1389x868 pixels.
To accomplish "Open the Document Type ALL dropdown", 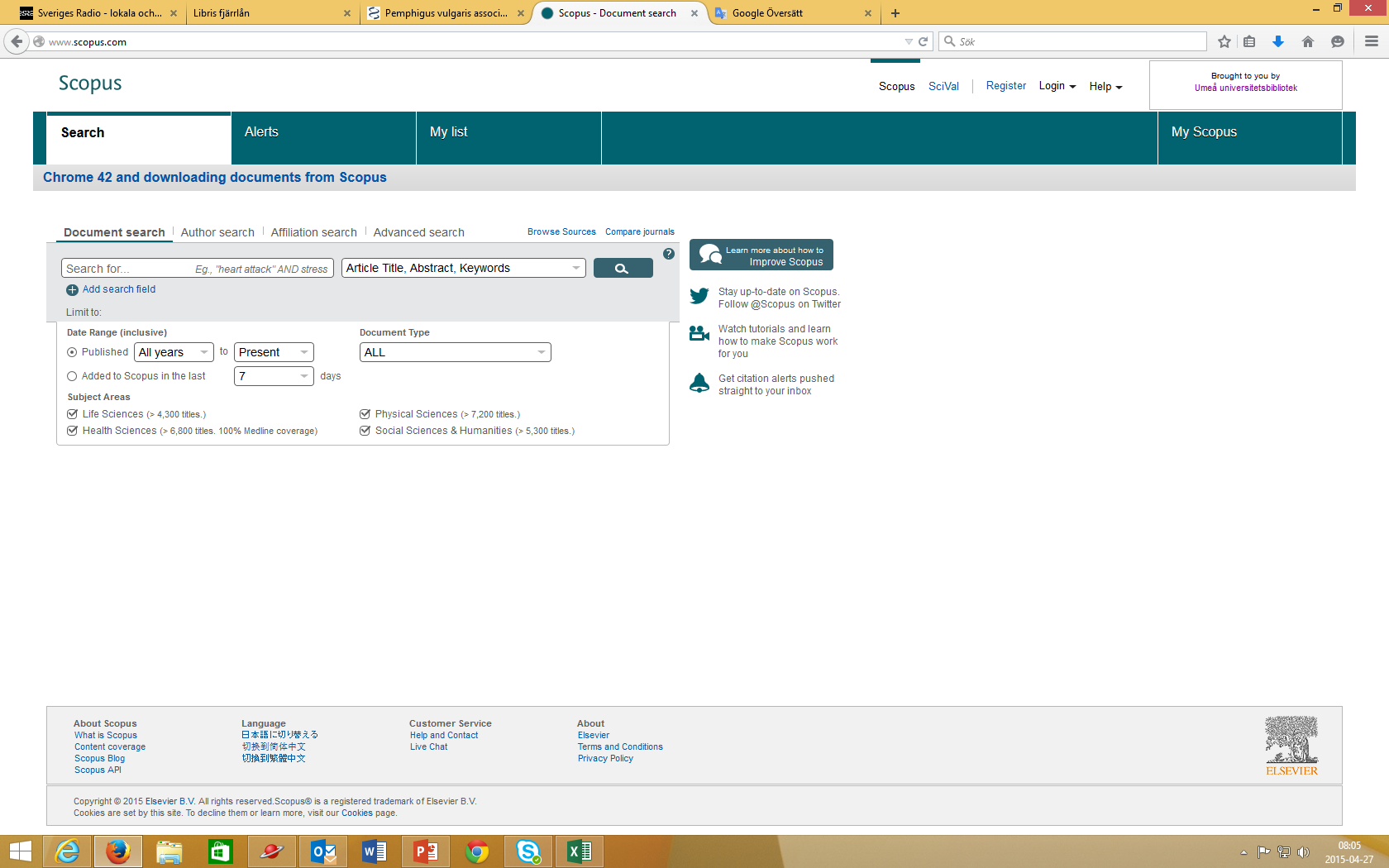I will [455, 352].
